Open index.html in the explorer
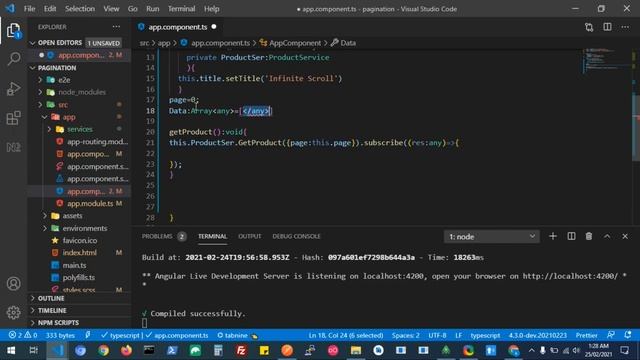 (79, 253)
